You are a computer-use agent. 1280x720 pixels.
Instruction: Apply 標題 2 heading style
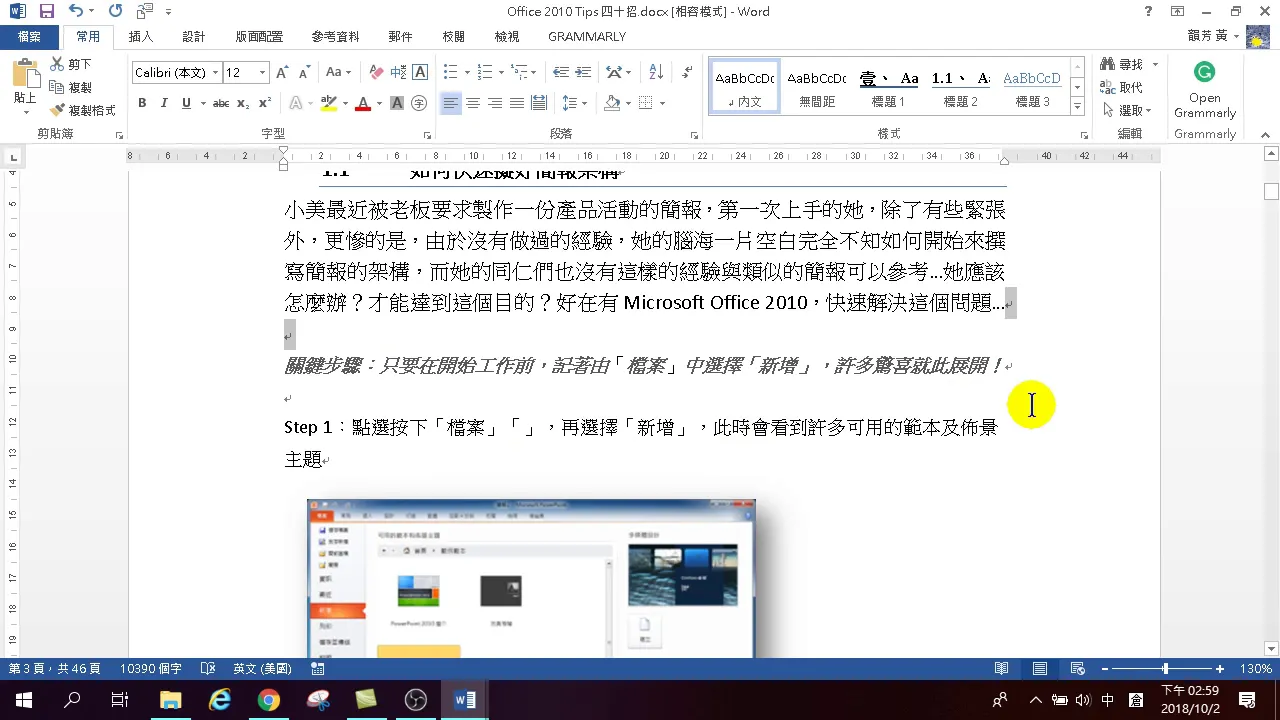(961, 89)
